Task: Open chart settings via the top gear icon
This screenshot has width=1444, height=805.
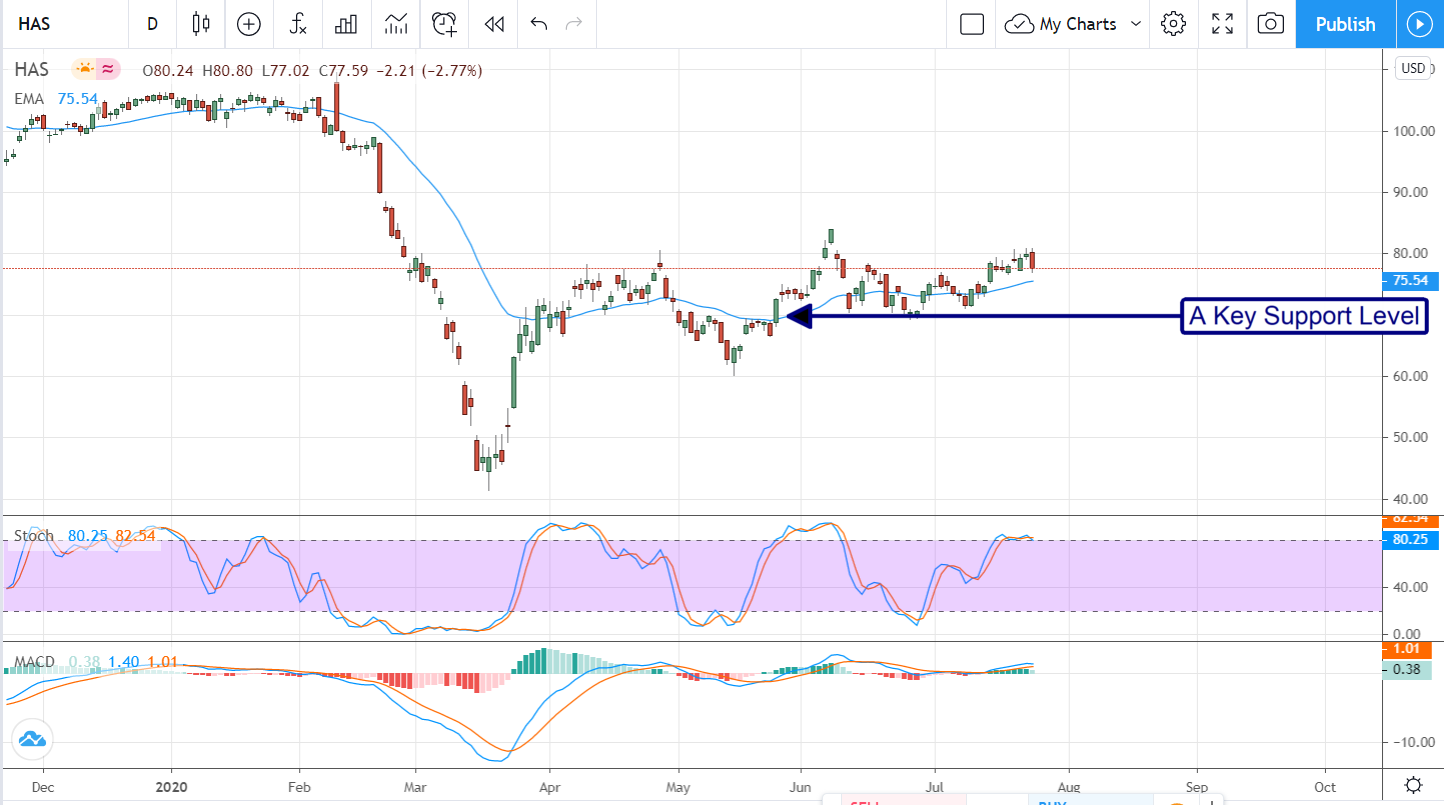Action: (x=1173, y=24)
